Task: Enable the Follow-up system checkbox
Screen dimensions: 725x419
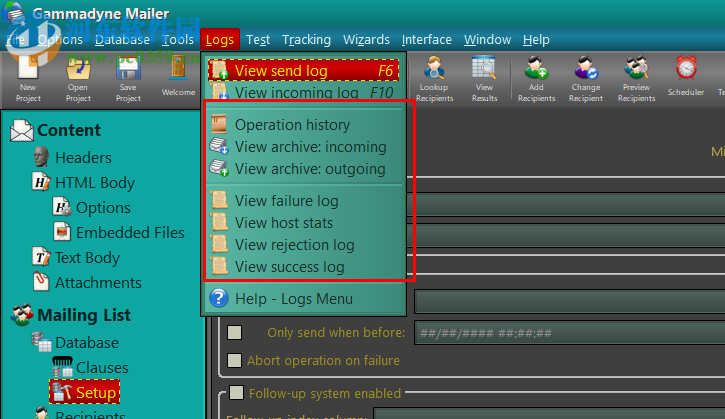Action: [x=237, y=393]
